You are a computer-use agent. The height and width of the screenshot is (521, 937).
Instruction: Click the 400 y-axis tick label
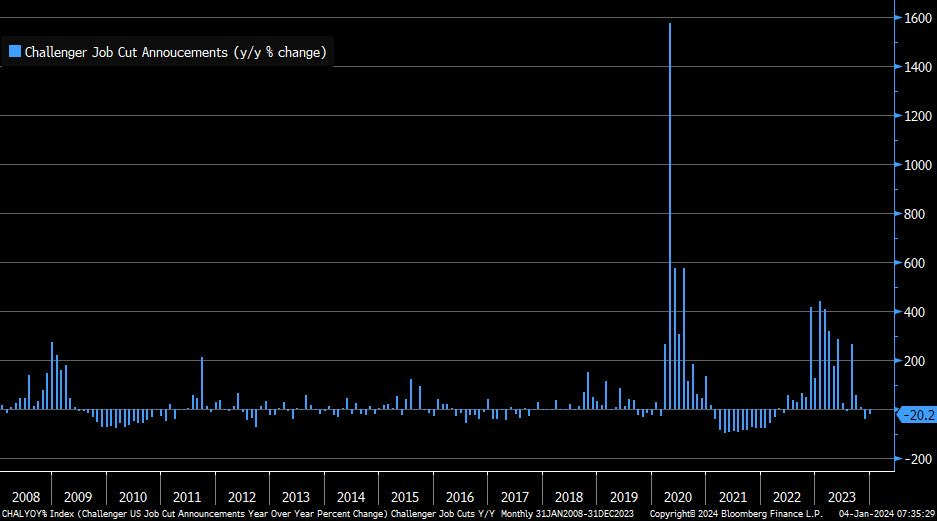click(917, 312)
